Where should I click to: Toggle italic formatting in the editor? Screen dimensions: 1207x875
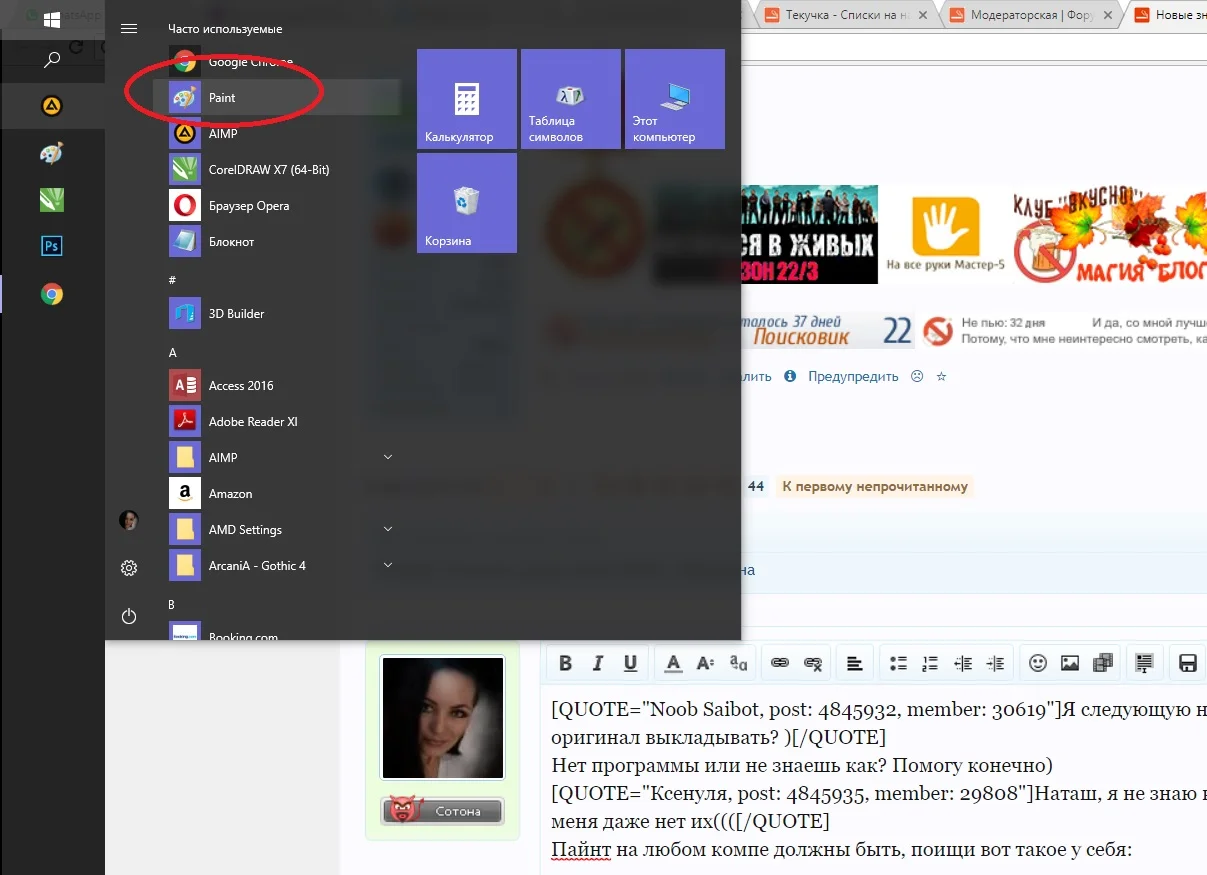[x=597, y=662]
